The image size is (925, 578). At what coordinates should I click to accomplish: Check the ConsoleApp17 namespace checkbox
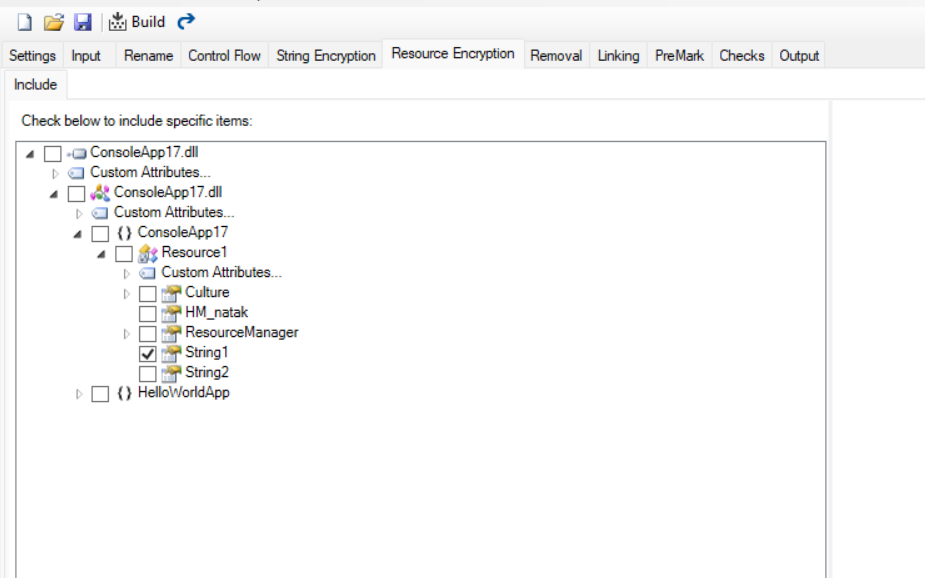pos(100,234)
